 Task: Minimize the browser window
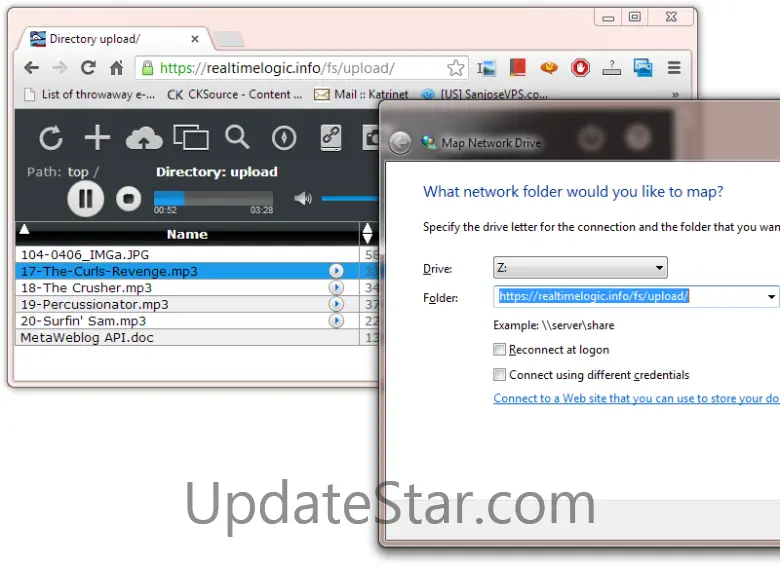click(x=608, y=17)
